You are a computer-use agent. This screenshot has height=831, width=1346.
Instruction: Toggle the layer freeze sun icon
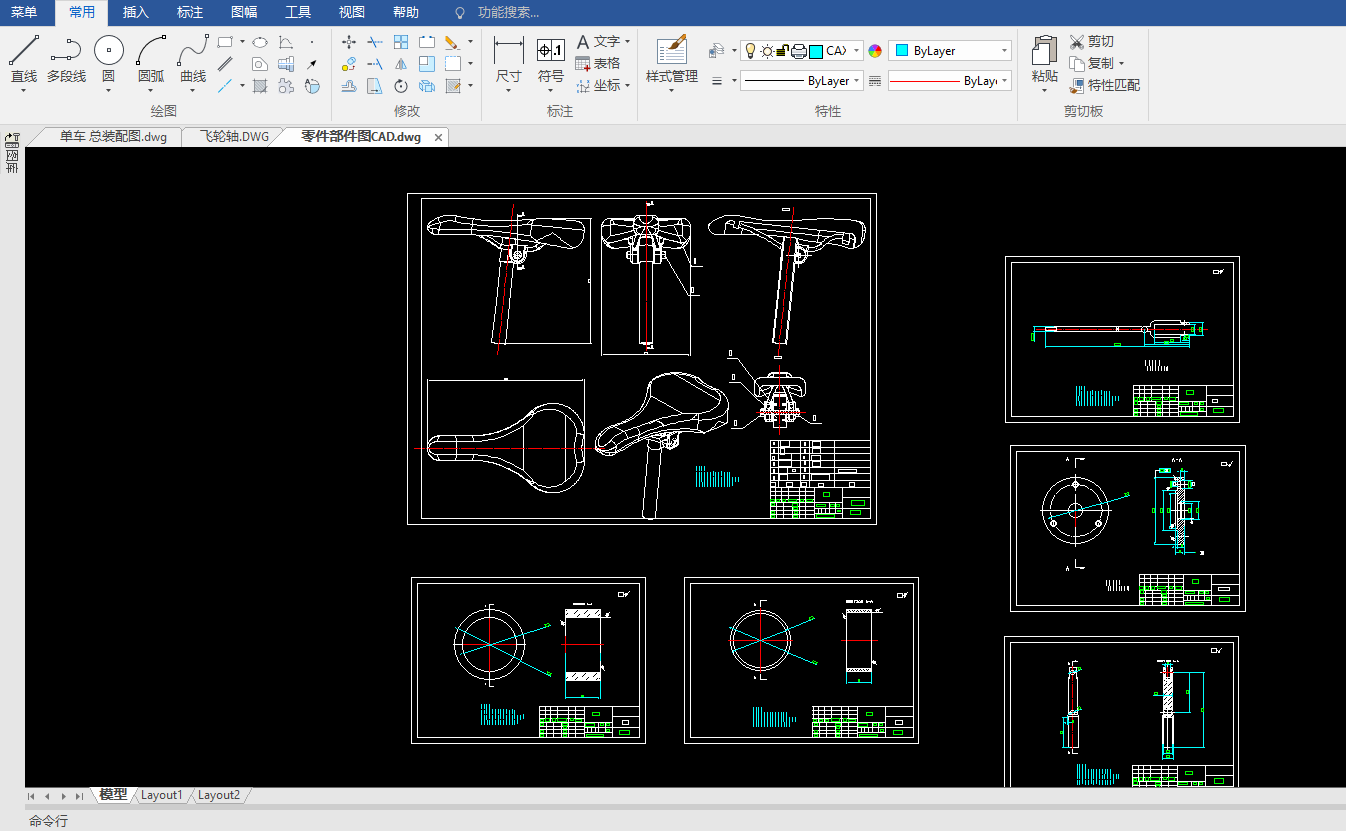[766, 51]
